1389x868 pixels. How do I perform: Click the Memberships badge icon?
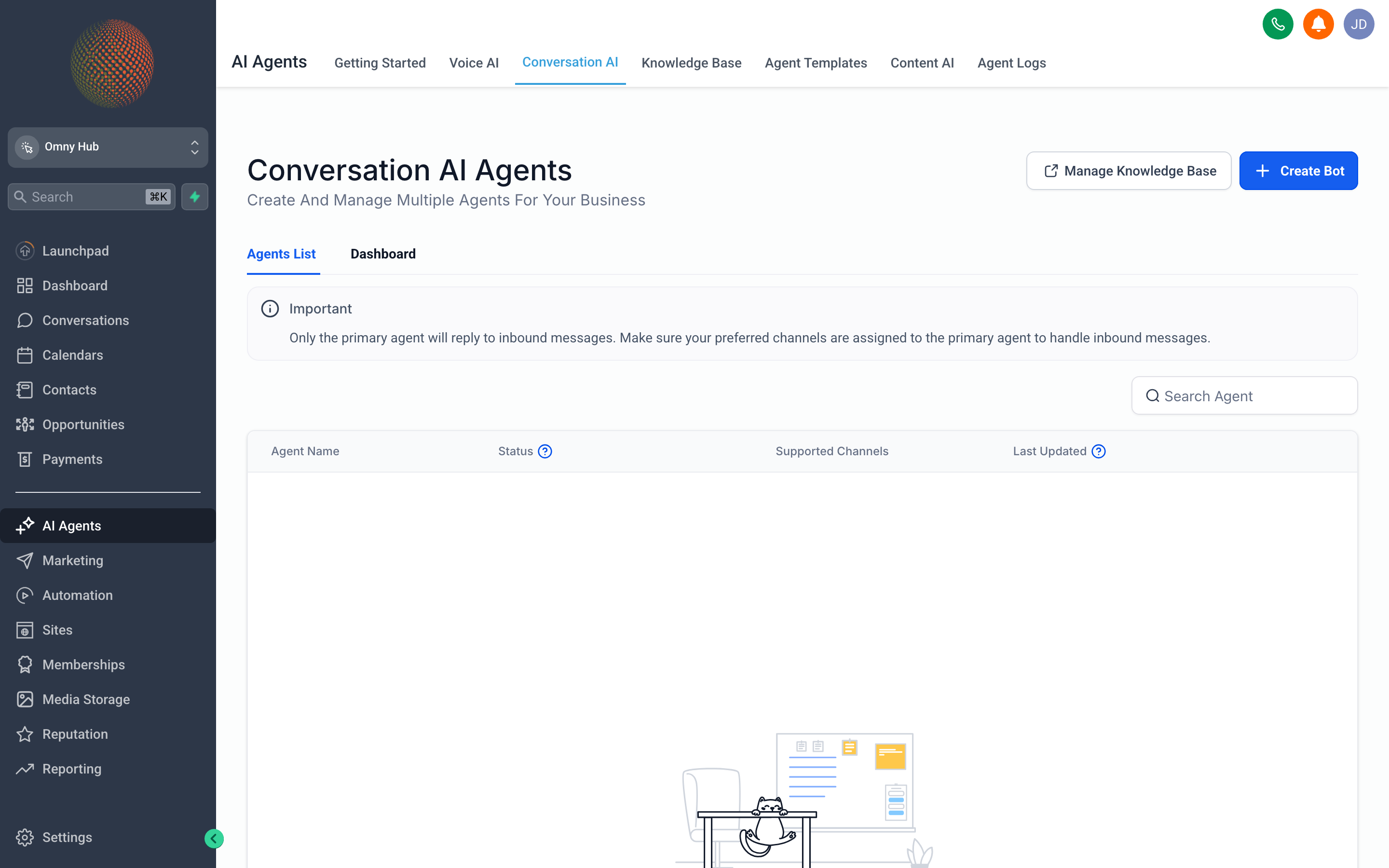pos(25,665)
